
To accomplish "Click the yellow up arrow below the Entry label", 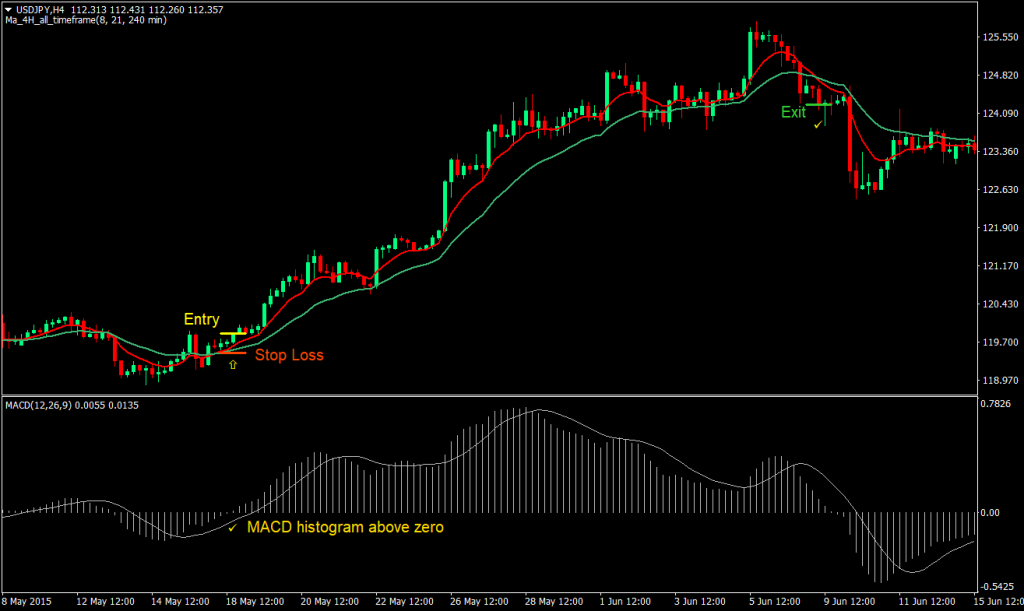I will (233, 366).
